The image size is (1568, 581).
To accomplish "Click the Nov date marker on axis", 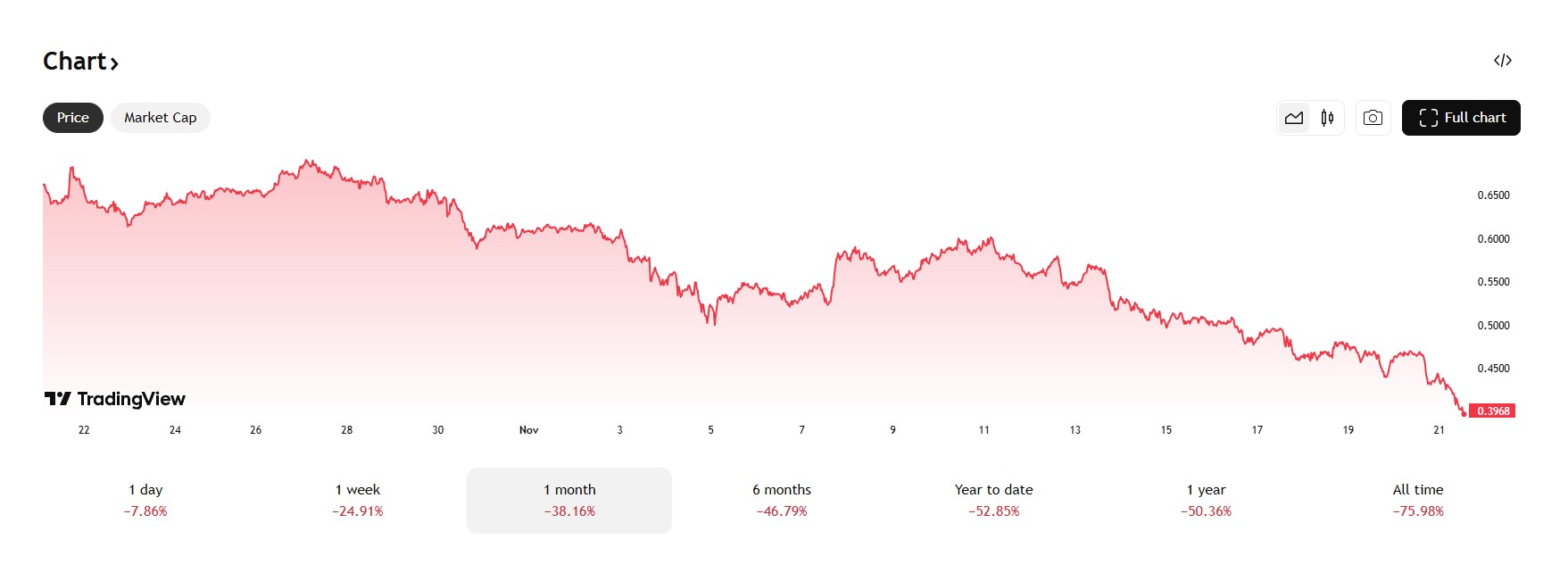I will click(x=529, y=430).
